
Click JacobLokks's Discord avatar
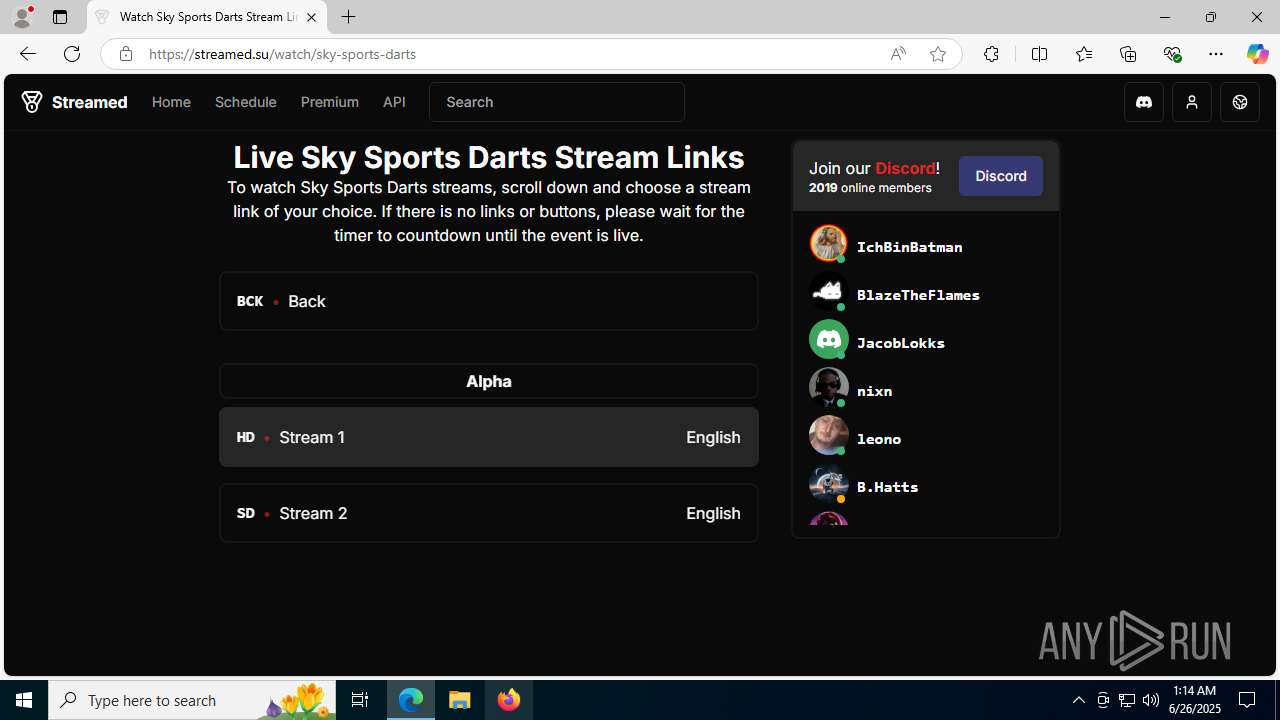828,339
